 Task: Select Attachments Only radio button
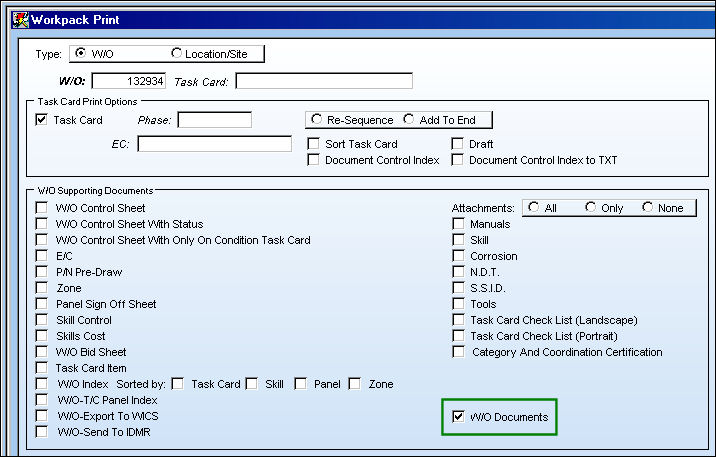[x=590, y=207]
